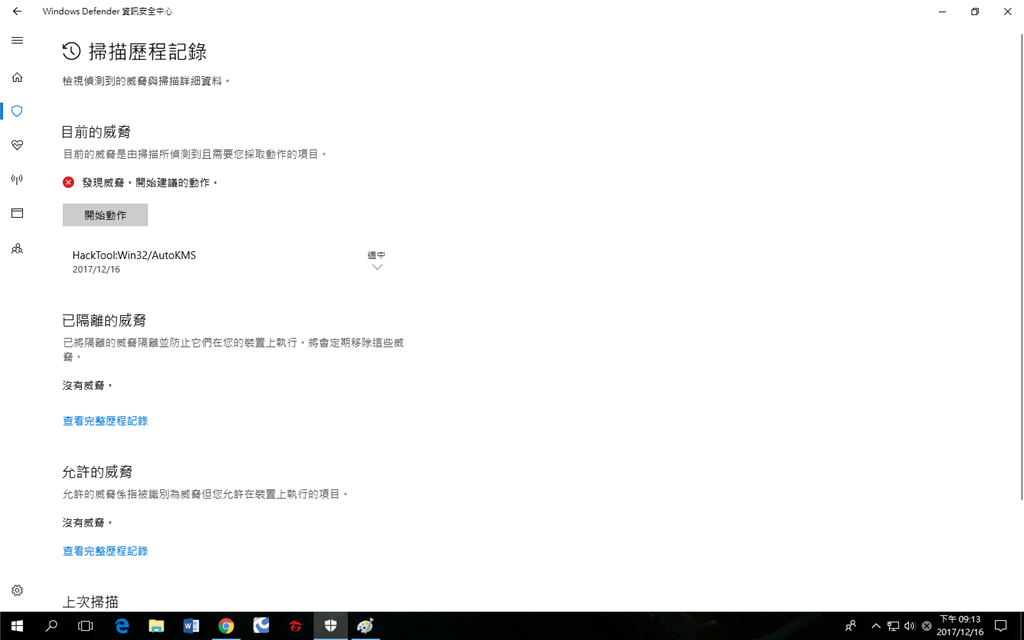Click the network tray icon
The width and height of the screenshot is (1024, 640).
[x=893, y=626]
